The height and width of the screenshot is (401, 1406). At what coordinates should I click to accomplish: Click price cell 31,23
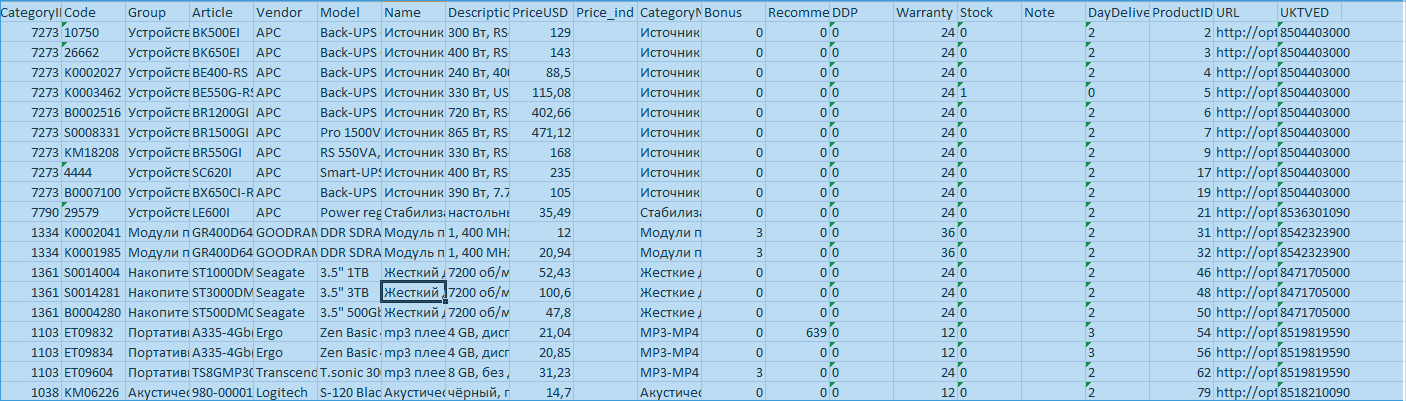(542, 373)
